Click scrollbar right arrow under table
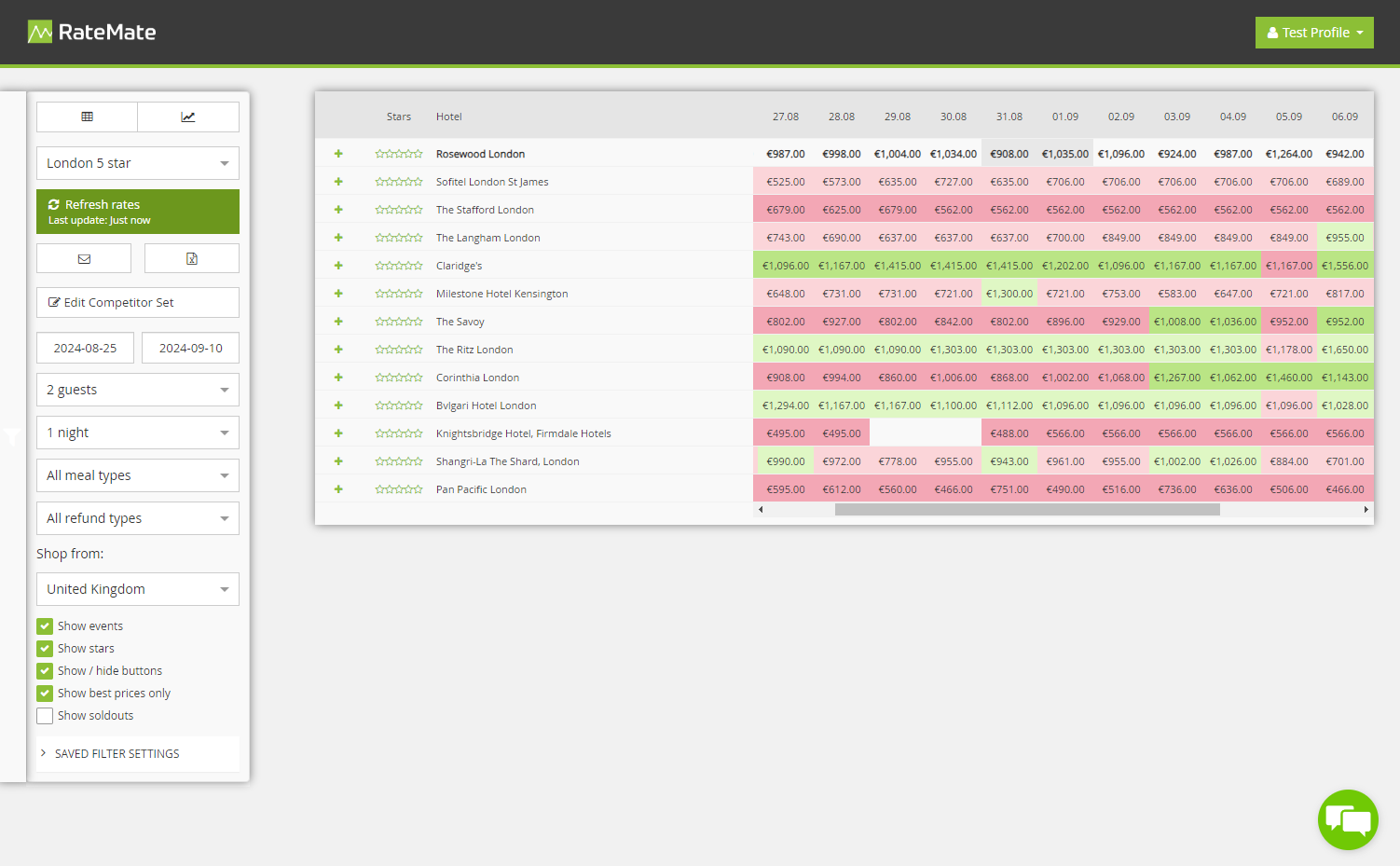This screenshot has height=866, width=1400. tap(1366, 510)
